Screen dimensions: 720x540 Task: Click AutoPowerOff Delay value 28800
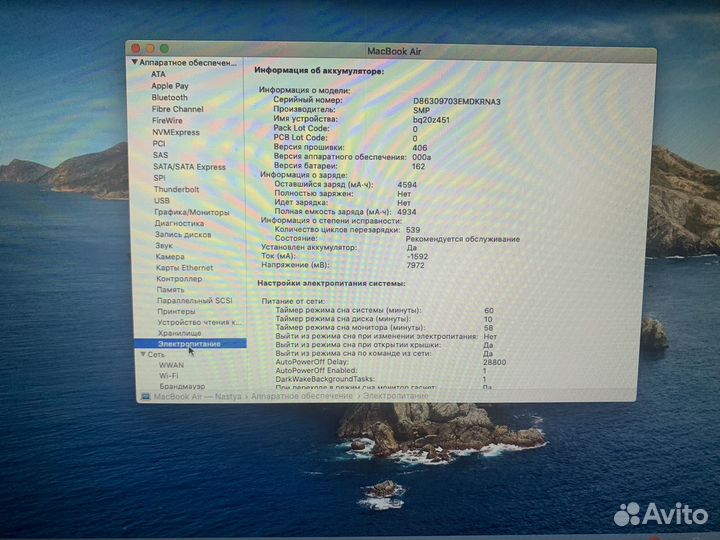(x=495, y=362)
